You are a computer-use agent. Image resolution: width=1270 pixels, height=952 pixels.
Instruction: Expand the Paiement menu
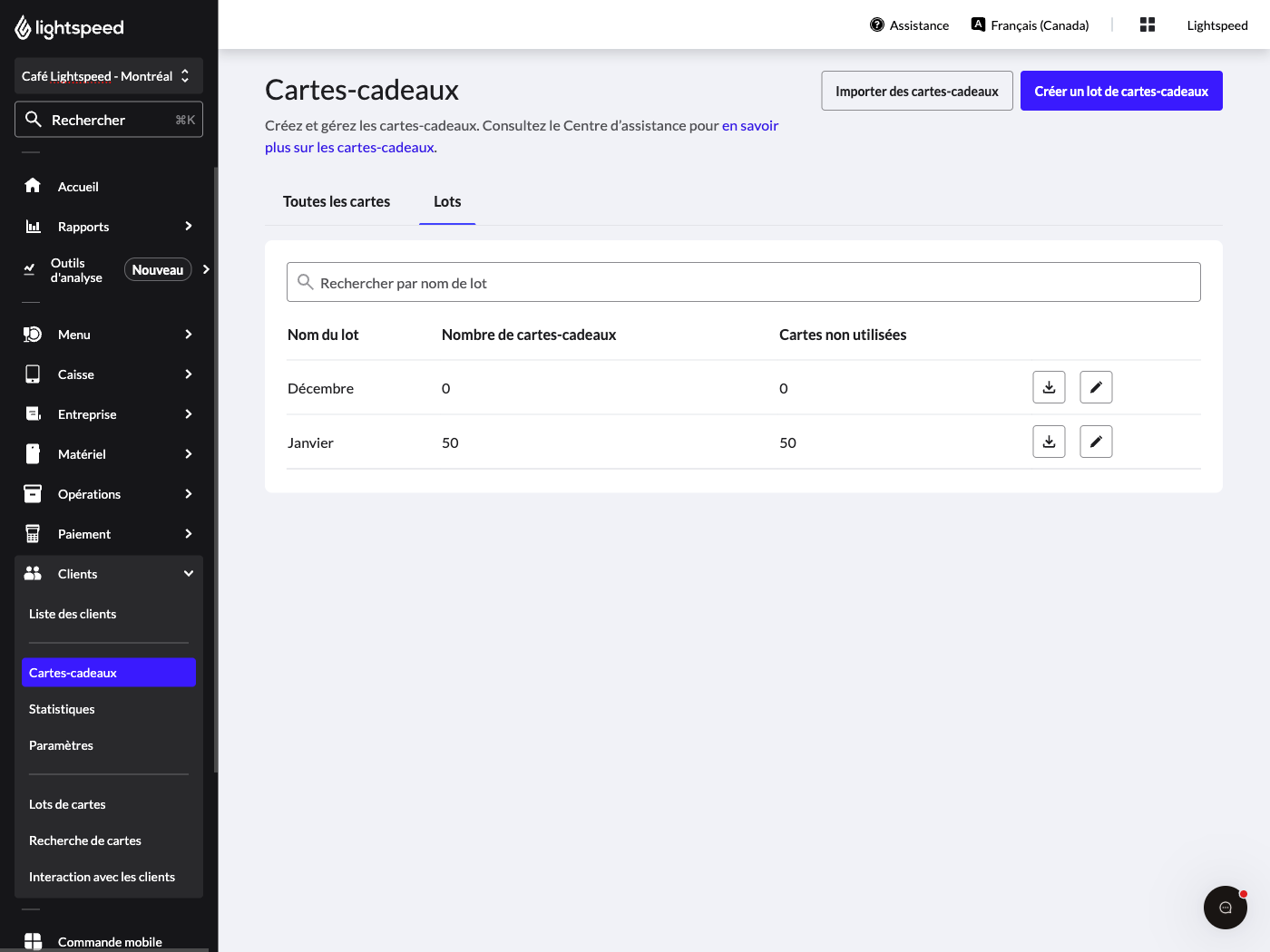coord(109,534)
